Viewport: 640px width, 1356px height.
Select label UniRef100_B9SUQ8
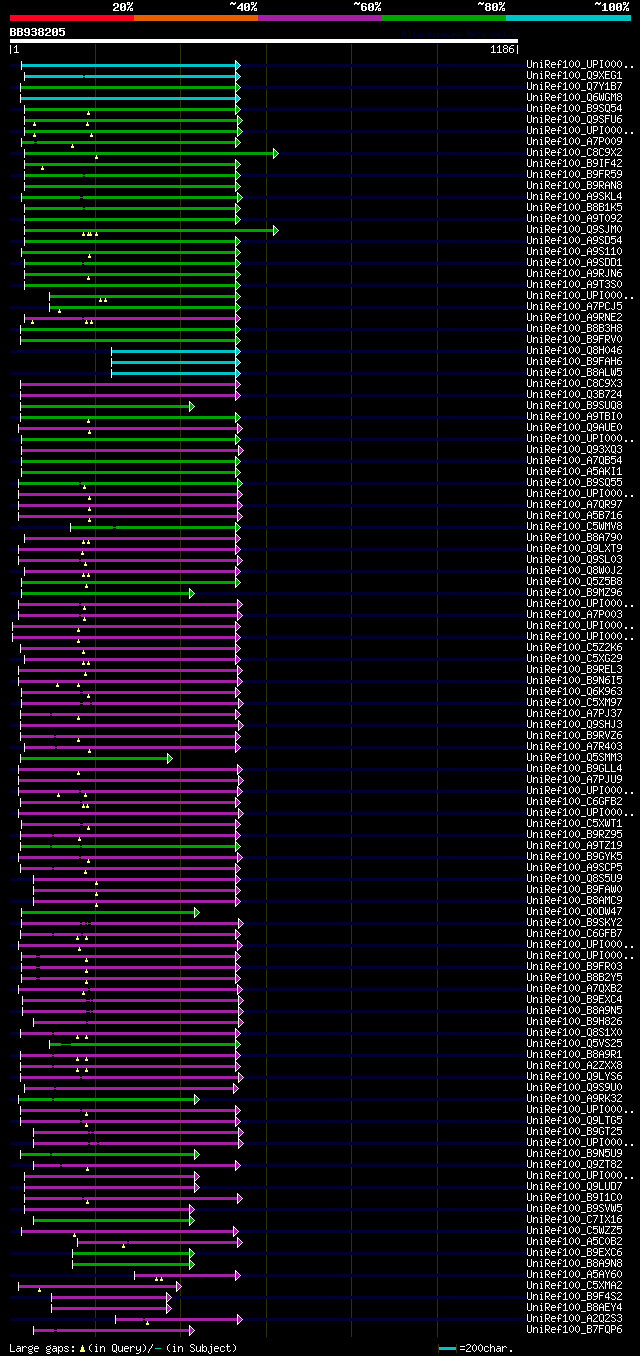574,406
